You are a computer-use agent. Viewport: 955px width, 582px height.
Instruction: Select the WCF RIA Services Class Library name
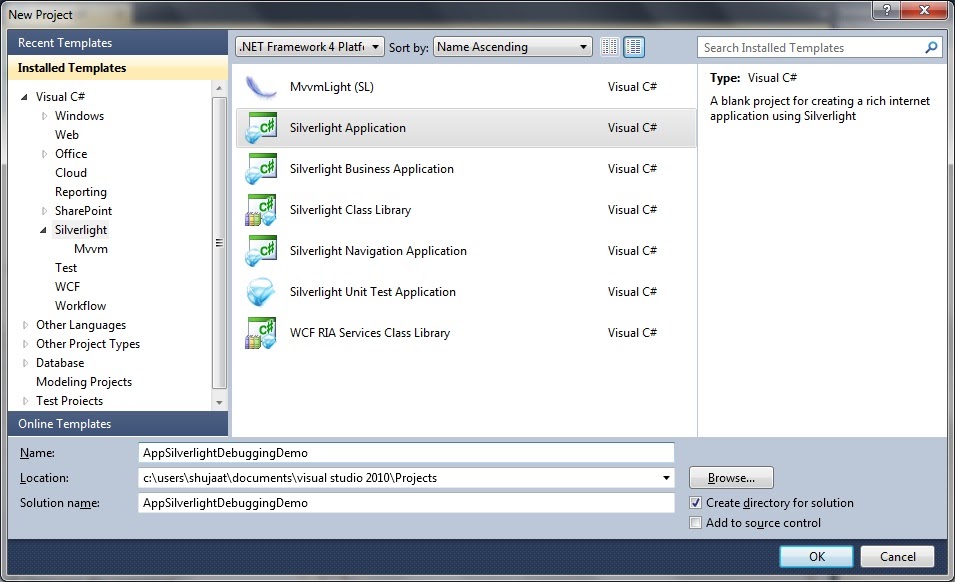click(x=370, y=333)
